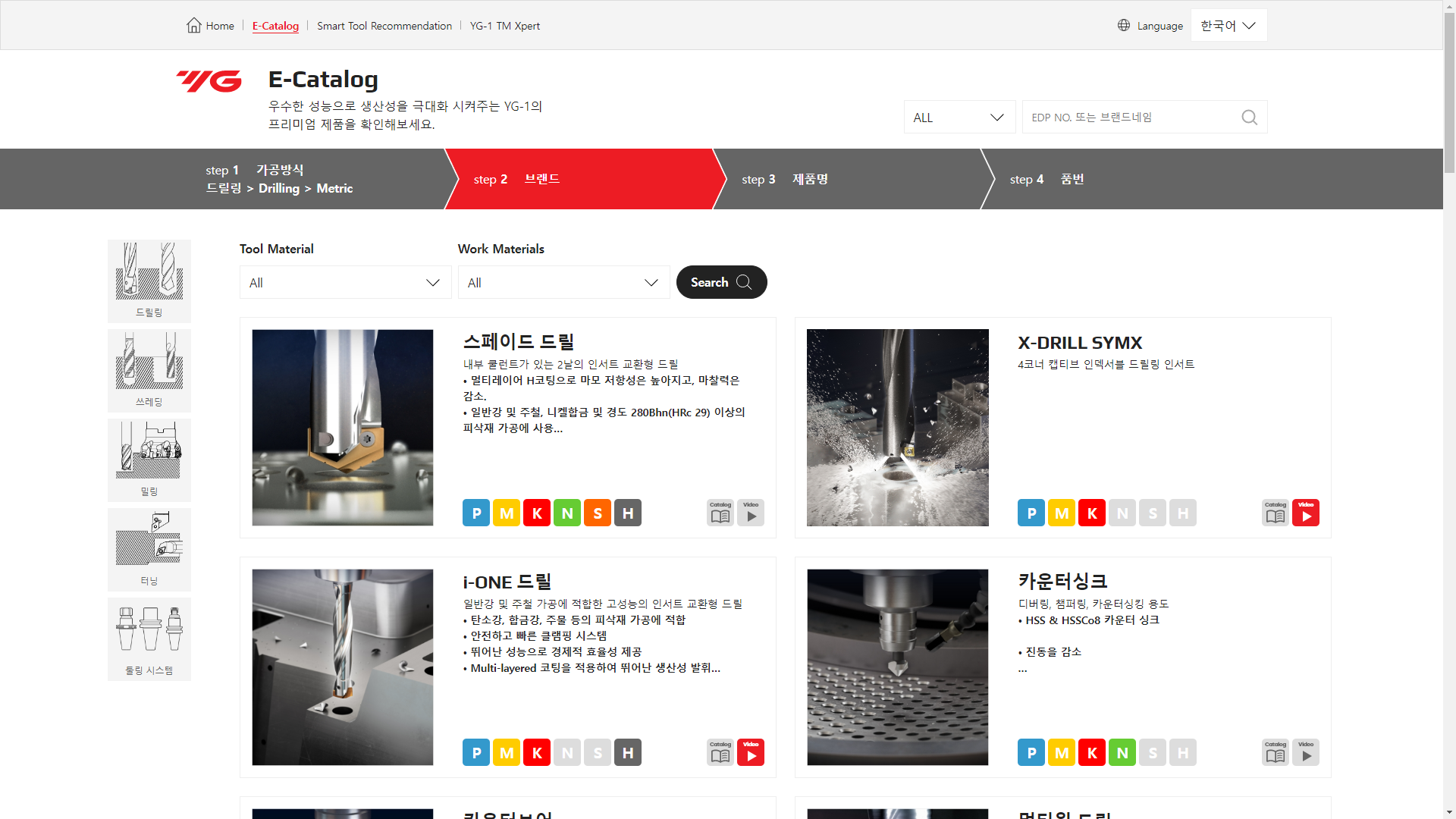Open the E-Catalog menu link
The height and width of the screenshot is (819, 1456).
click(275, 26)
